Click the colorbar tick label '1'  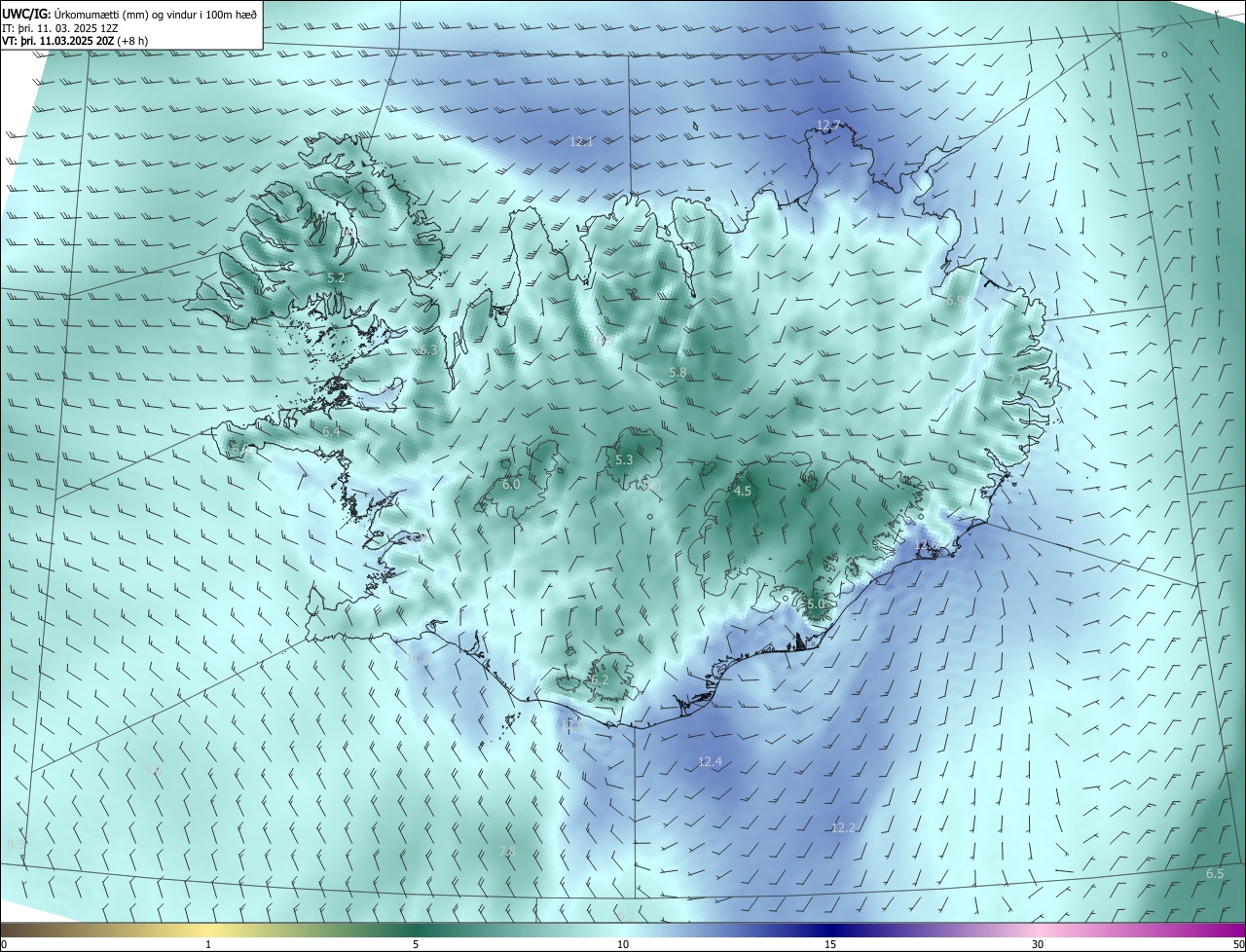[x=208, y=944]
